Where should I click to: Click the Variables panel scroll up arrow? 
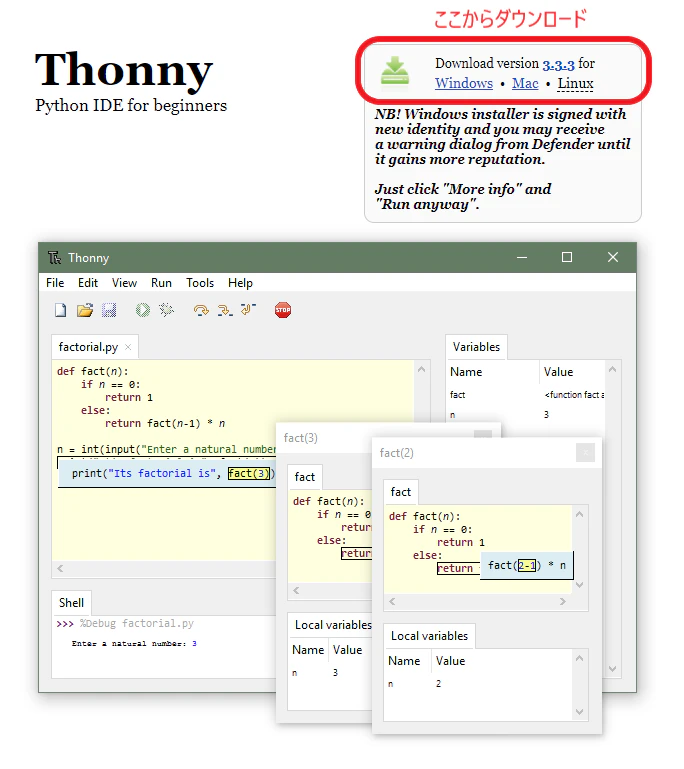[x=612, y=369]
